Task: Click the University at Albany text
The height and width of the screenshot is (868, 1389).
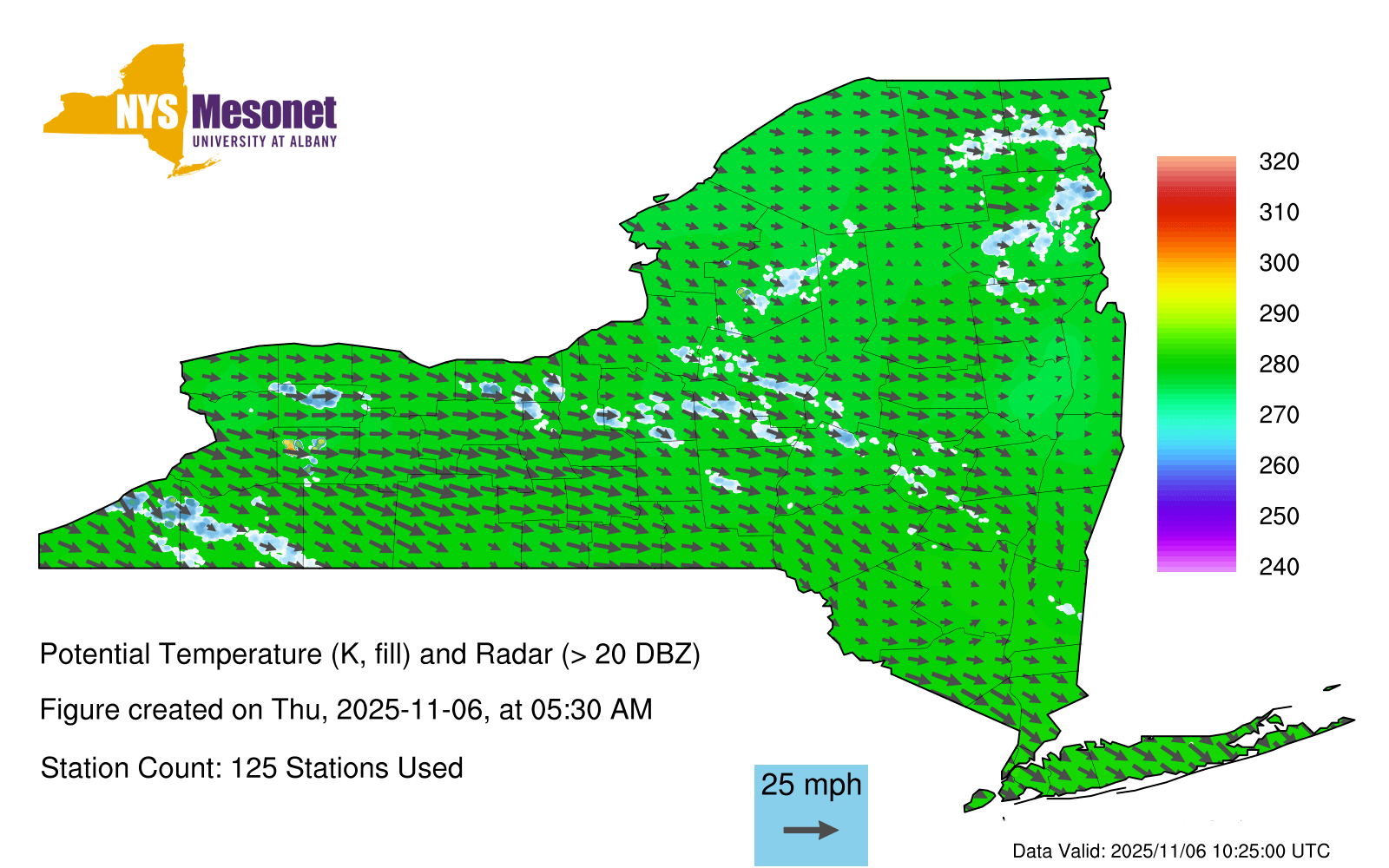Action: pyautogui.click(x=264, y=141)
